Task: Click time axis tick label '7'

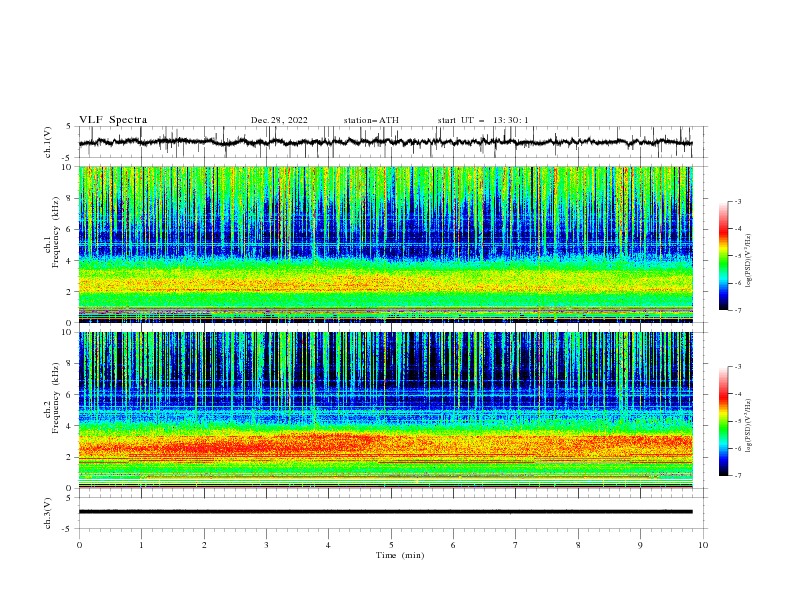Action: click(x=516, y=545)
